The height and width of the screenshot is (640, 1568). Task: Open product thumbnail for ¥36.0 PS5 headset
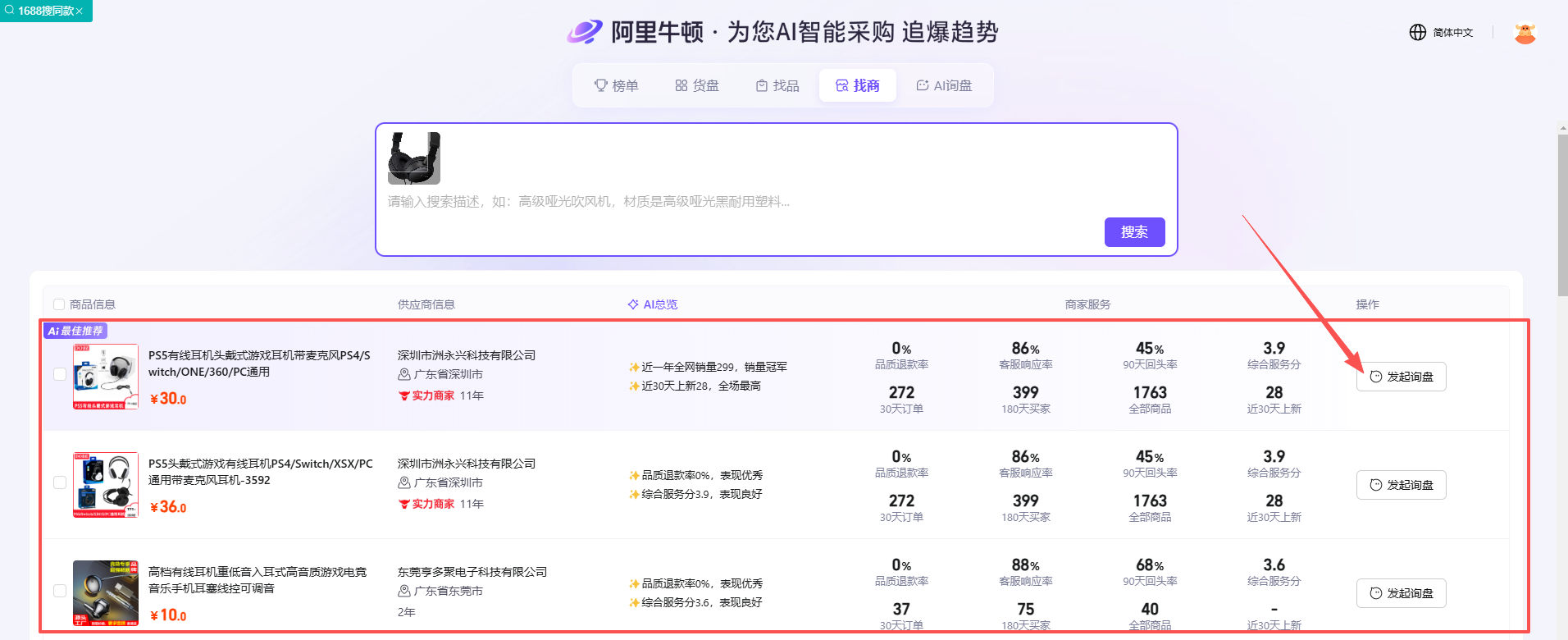(106, 485)
